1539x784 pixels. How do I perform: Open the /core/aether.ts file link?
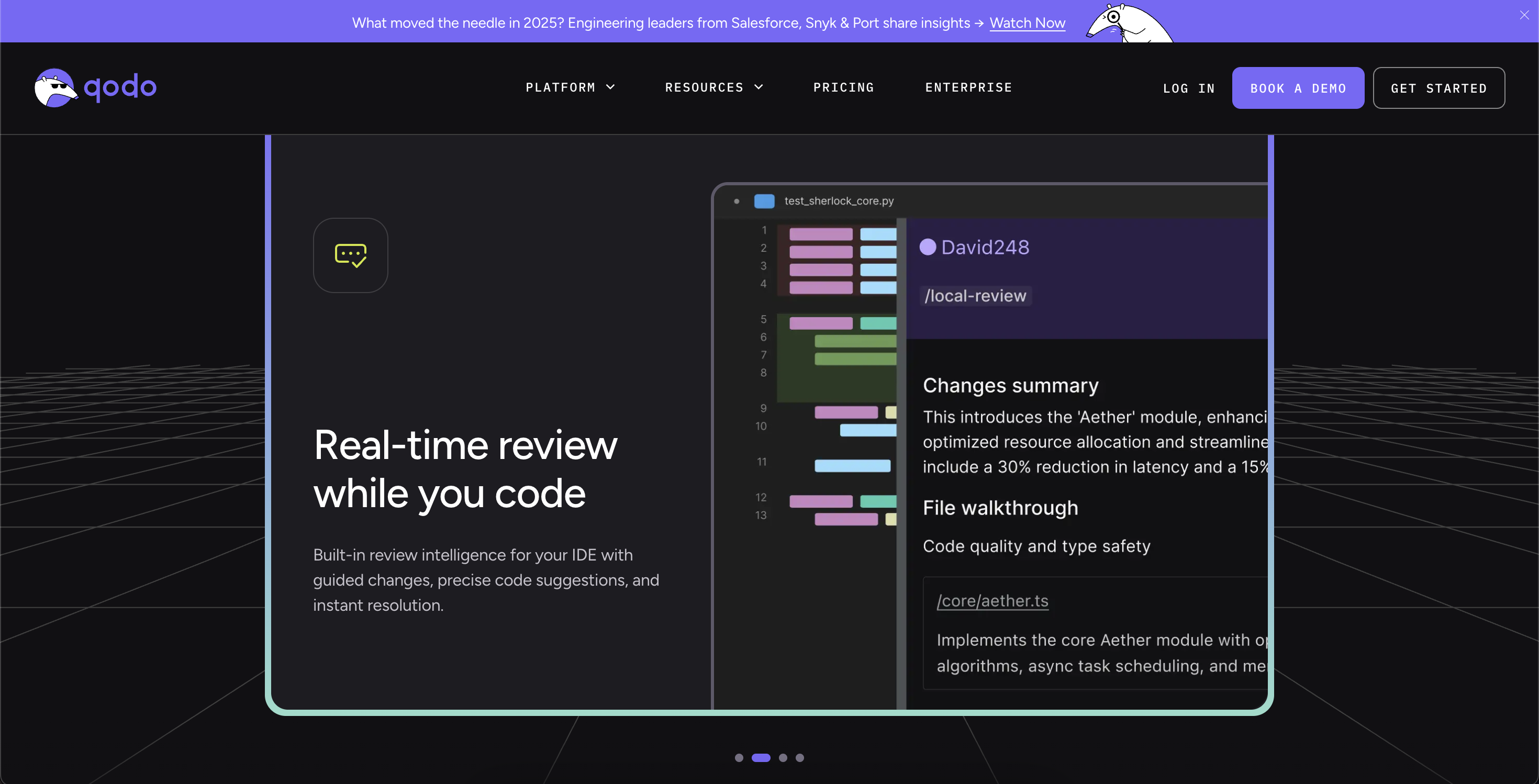[992, 601]
